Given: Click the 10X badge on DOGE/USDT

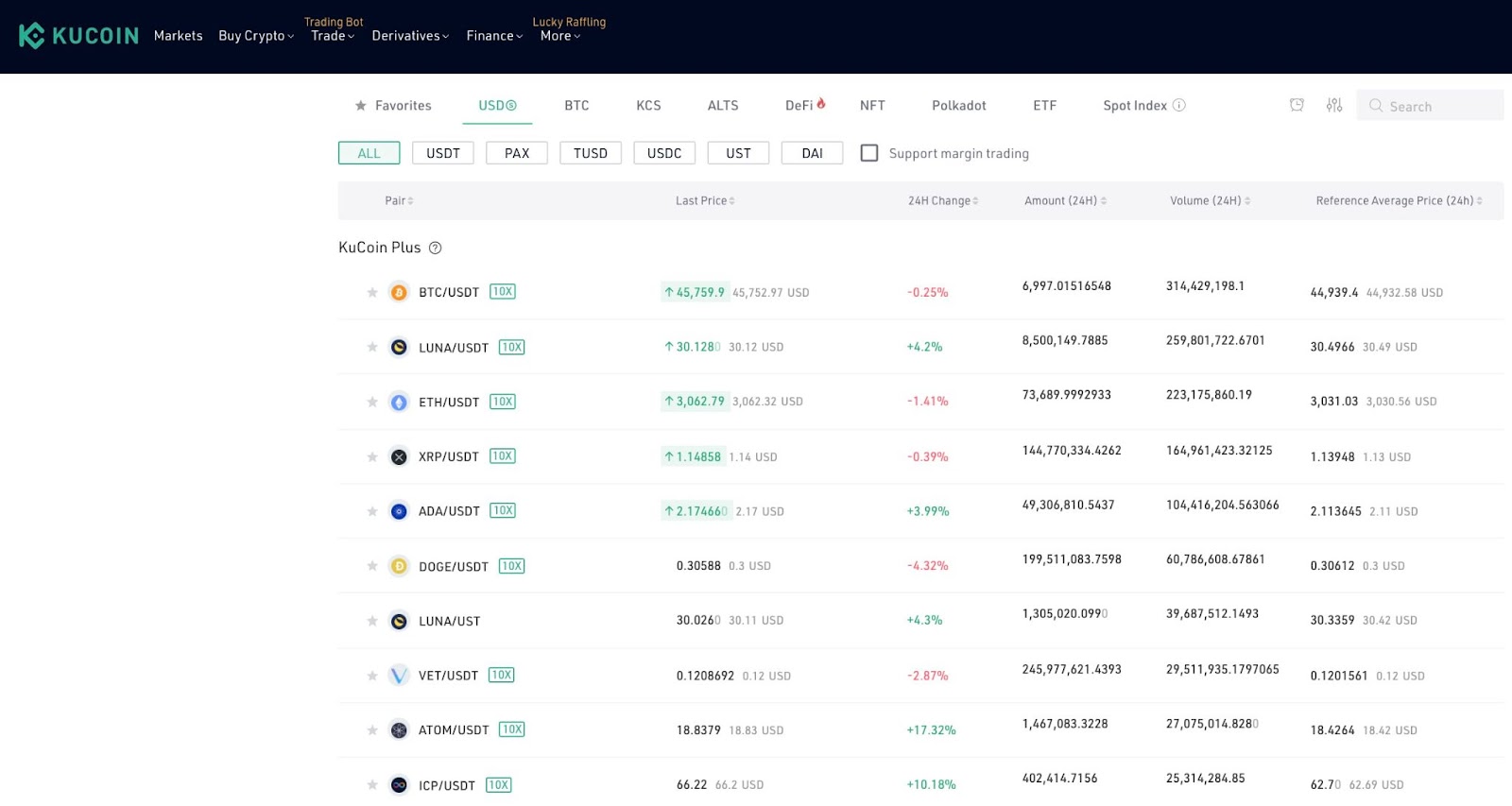Looking at the screenshot, I should coord(511,565).
